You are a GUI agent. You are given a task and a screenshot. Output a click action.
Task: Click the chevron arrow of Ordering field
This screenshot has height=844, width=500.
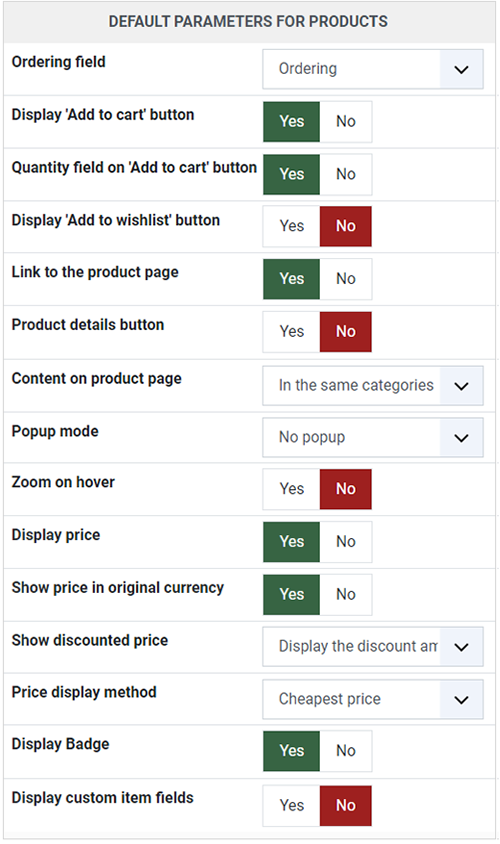pos(461,69)
